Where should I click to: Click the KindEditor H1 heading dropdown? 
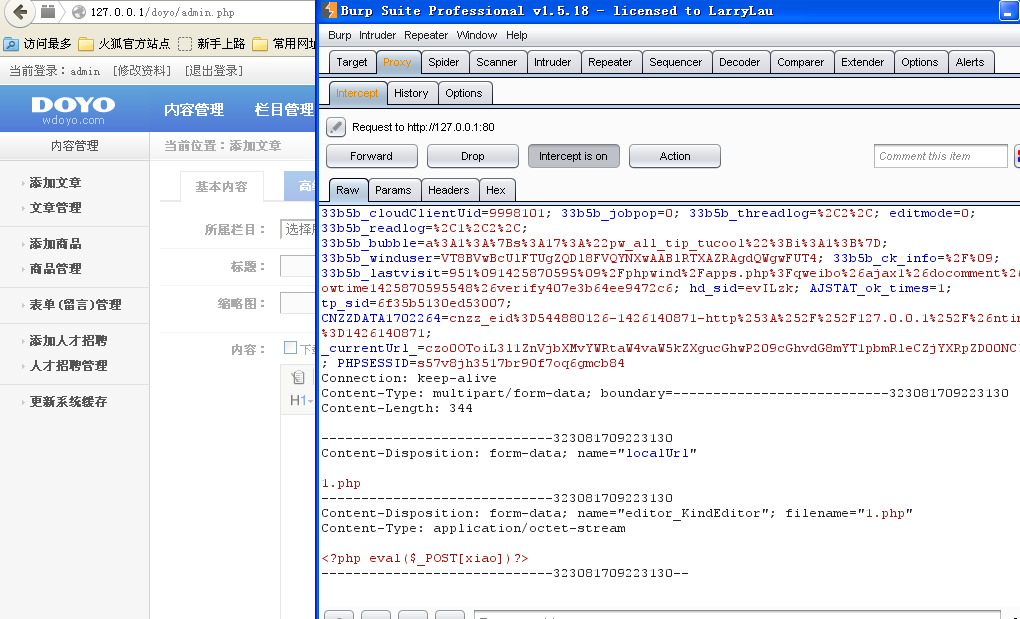coord(301,400)
